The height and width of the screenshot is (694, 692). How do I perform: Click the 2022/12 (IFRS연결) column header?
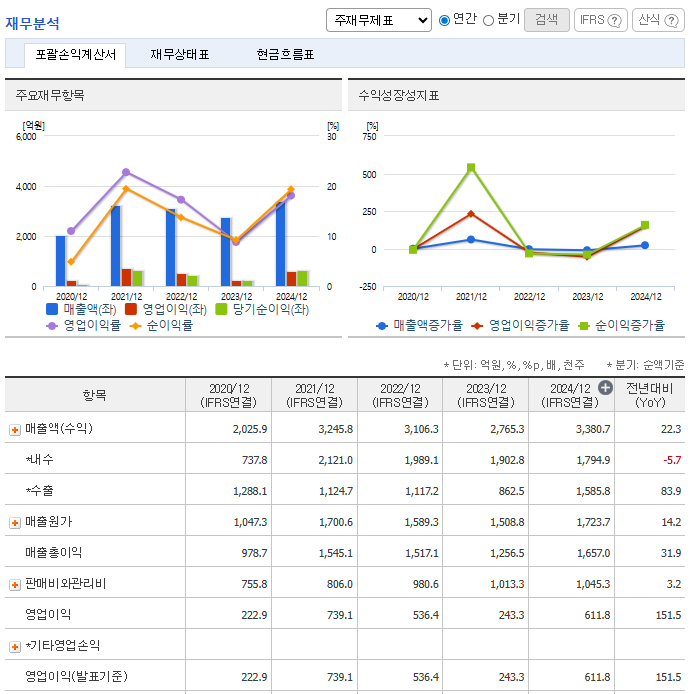(400, 395)
